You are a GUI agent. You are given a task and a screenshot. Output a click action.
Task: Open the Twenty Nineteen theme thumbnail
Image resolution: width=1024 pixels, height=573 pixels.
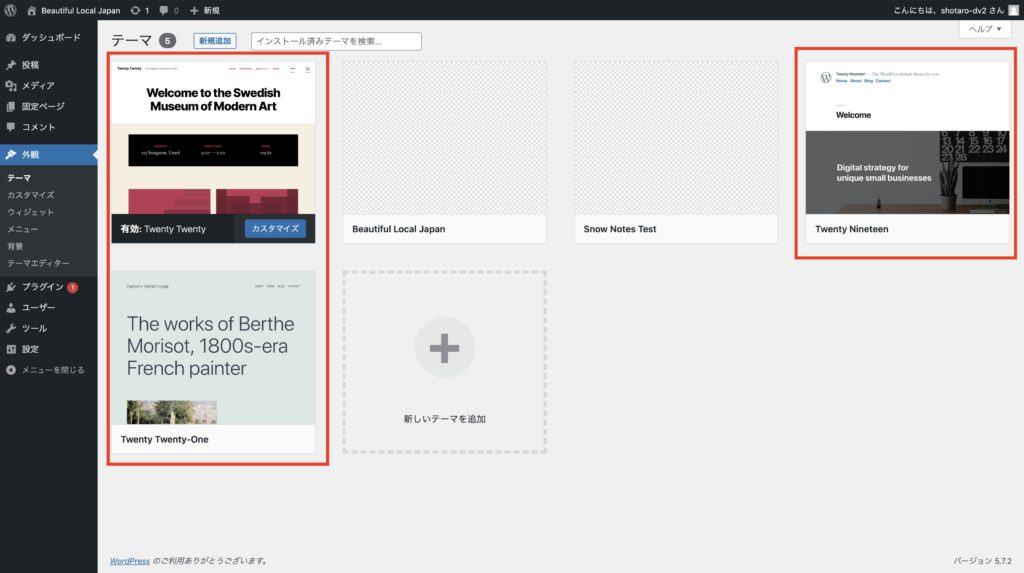pos(907,138)
